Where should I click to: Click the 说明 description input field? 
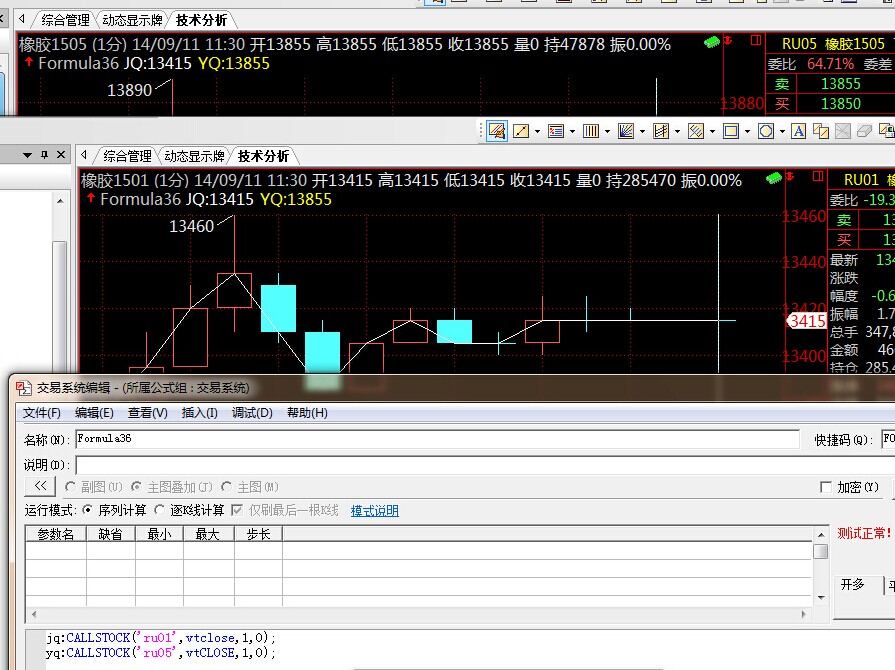click(x=485, y=465)
